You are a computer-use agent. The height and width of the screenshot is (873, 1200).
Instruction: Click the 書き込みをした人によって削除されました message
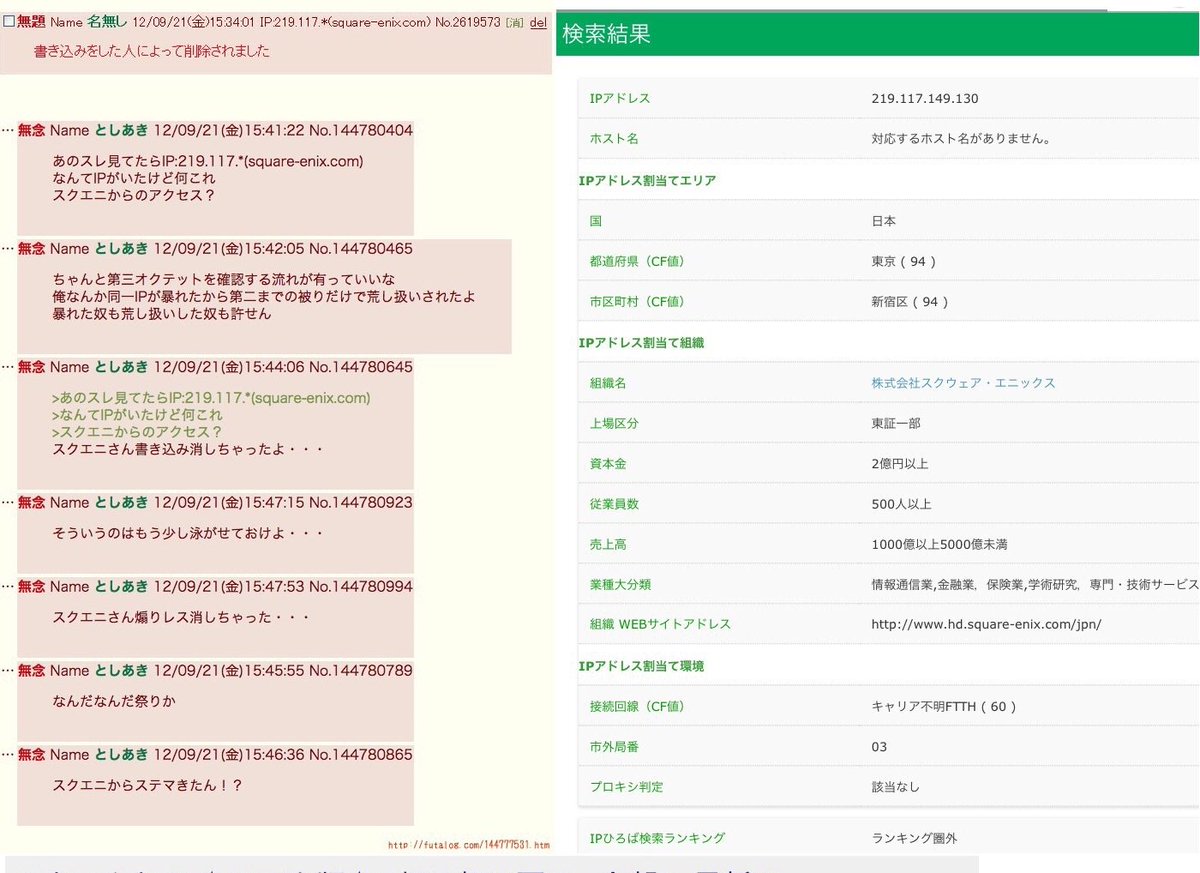pos(152,50)
